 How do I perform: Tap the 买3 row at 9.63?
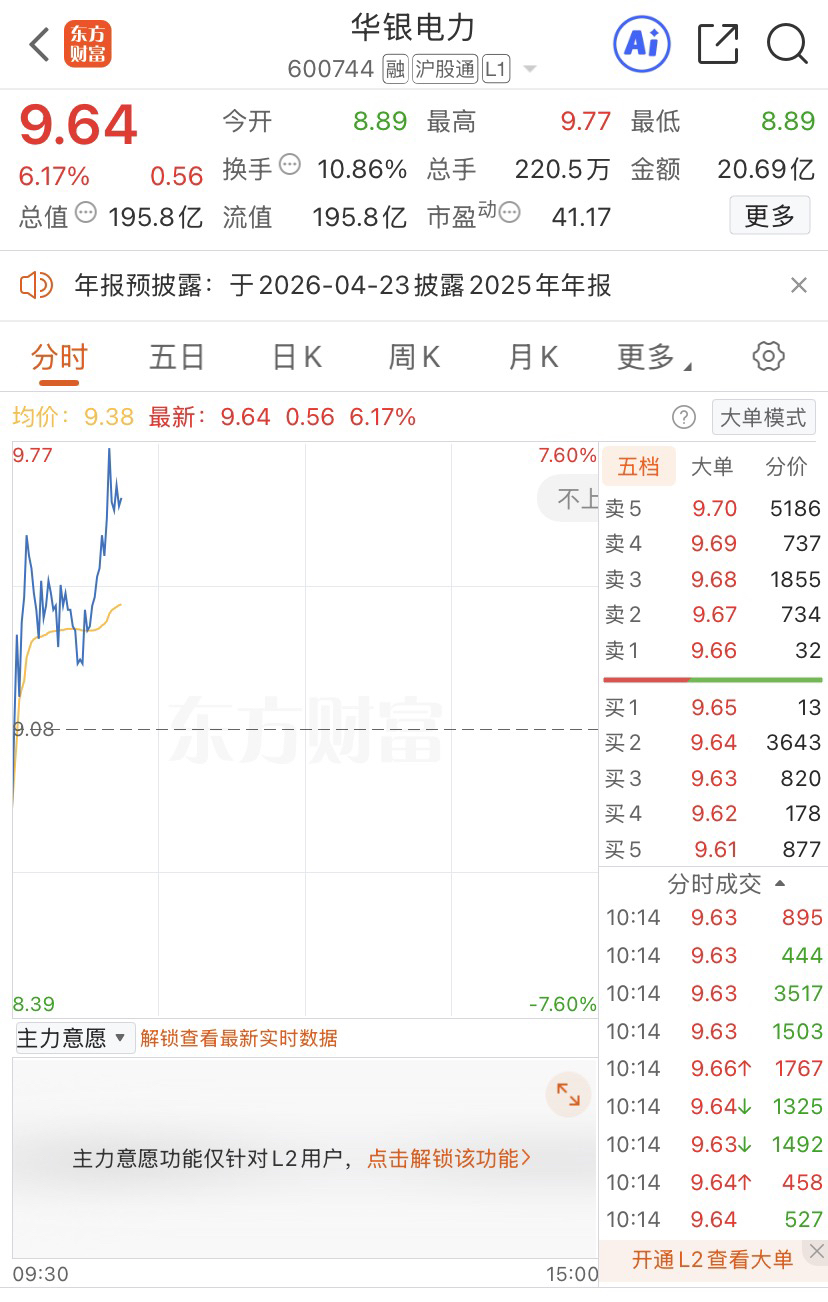coord(712,779)
